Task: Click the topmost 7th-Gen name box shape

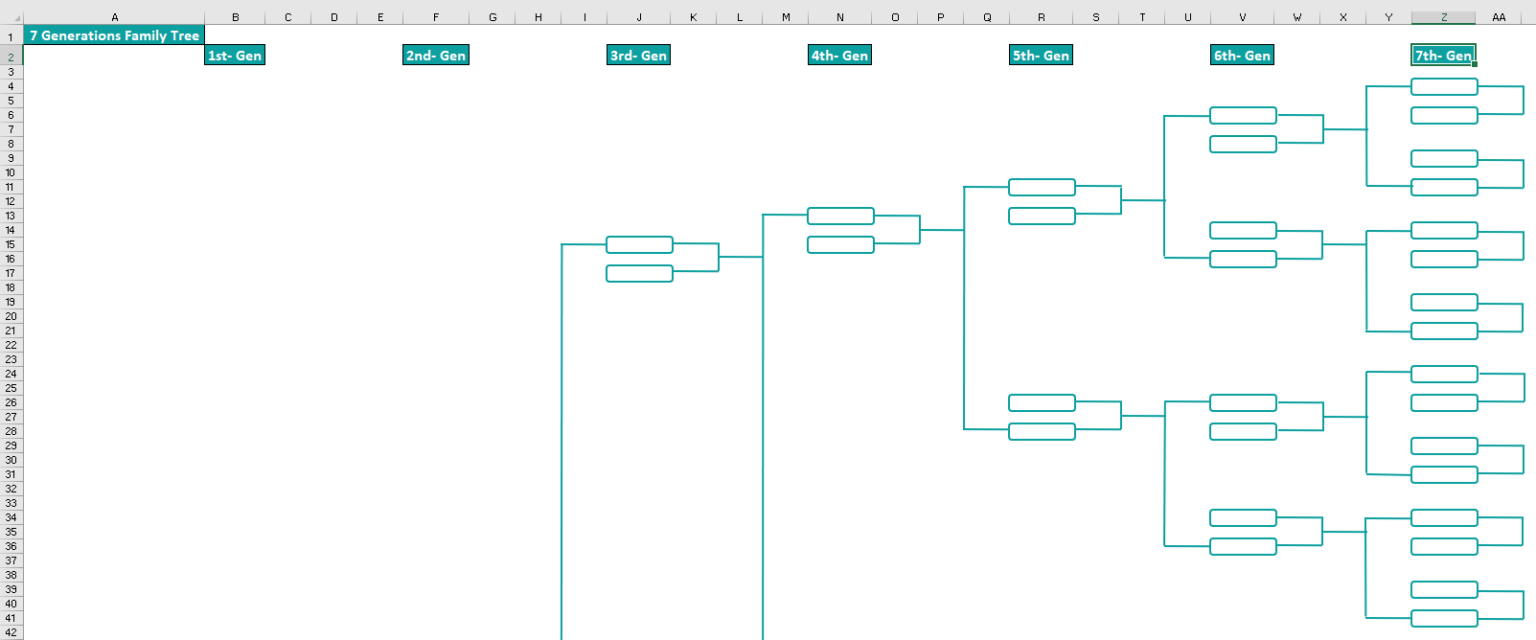Action: (1443, 85)
